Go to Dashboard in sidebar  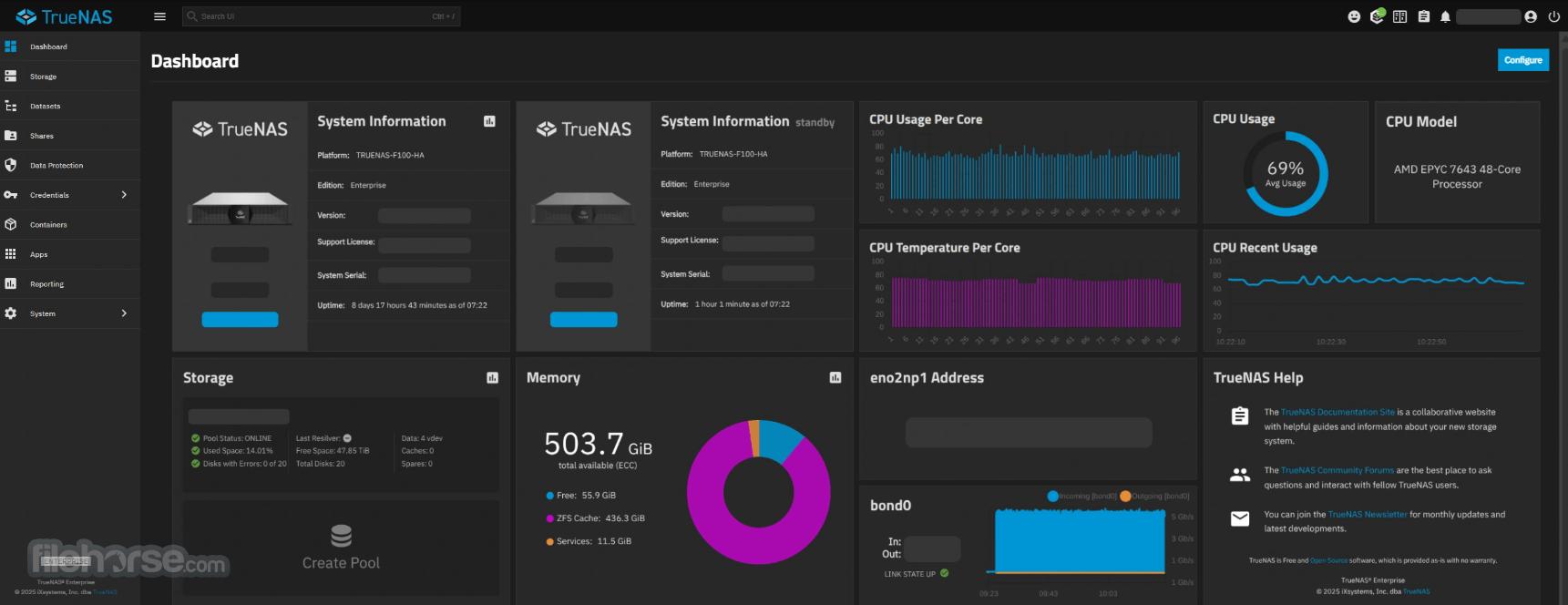70,46
